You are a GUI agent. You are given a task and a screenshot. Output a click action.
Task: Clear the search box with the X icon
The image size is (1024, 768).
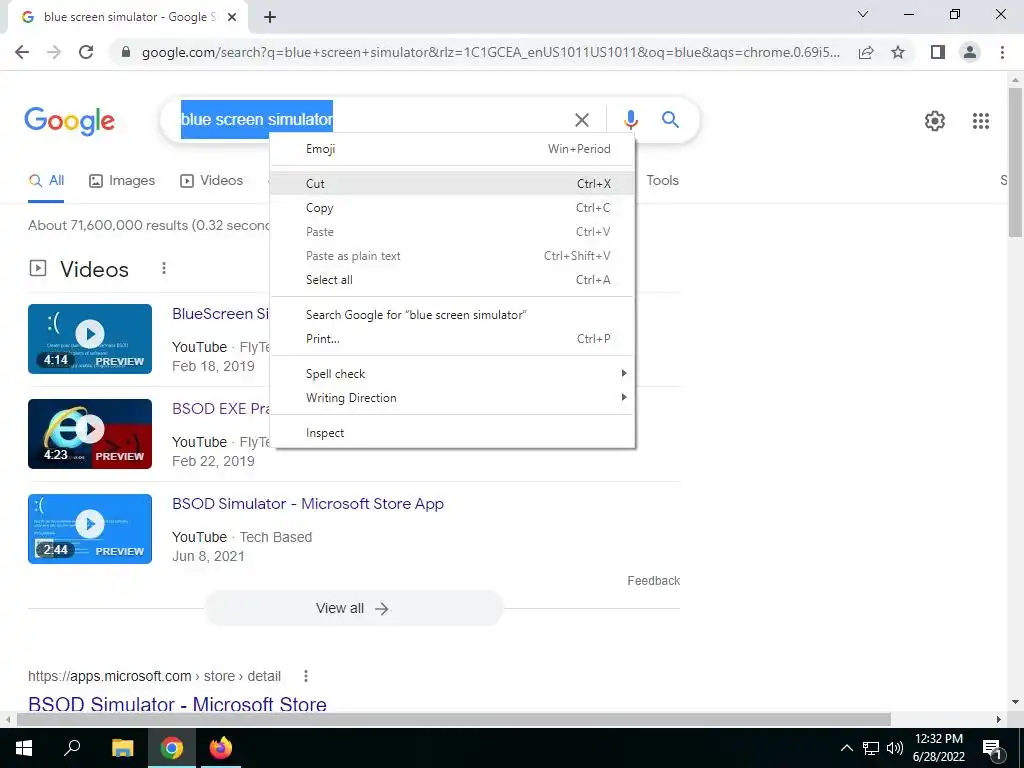pos(581,120)
